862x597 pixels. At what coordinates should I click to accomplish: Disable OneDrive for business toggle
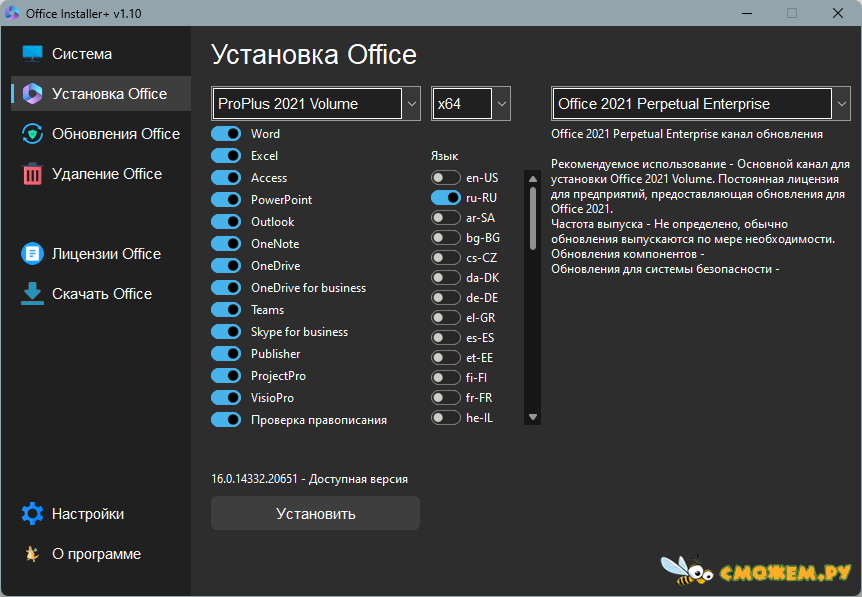[x=226, y=288]
